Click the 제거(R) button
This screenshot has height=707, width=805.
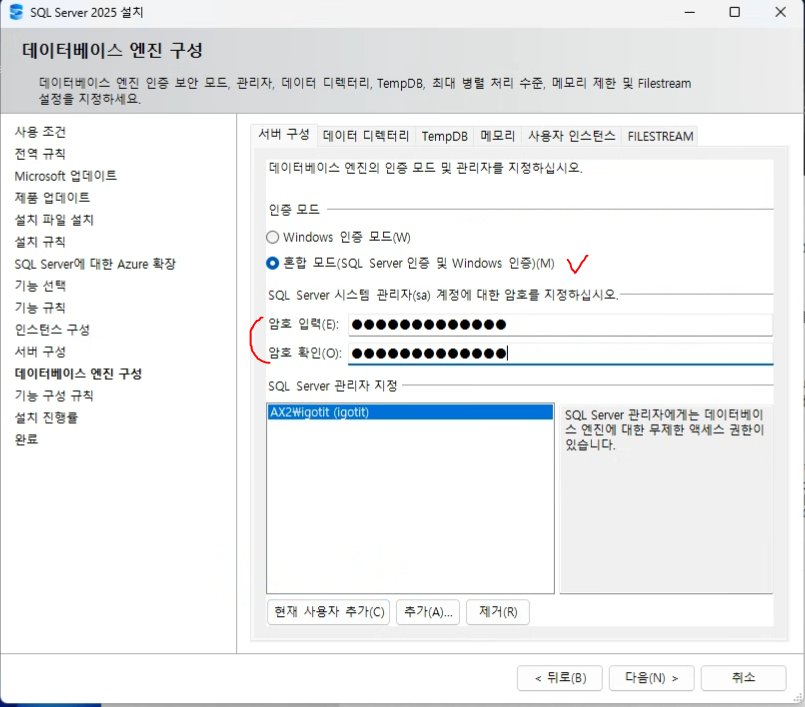[498, 612]
